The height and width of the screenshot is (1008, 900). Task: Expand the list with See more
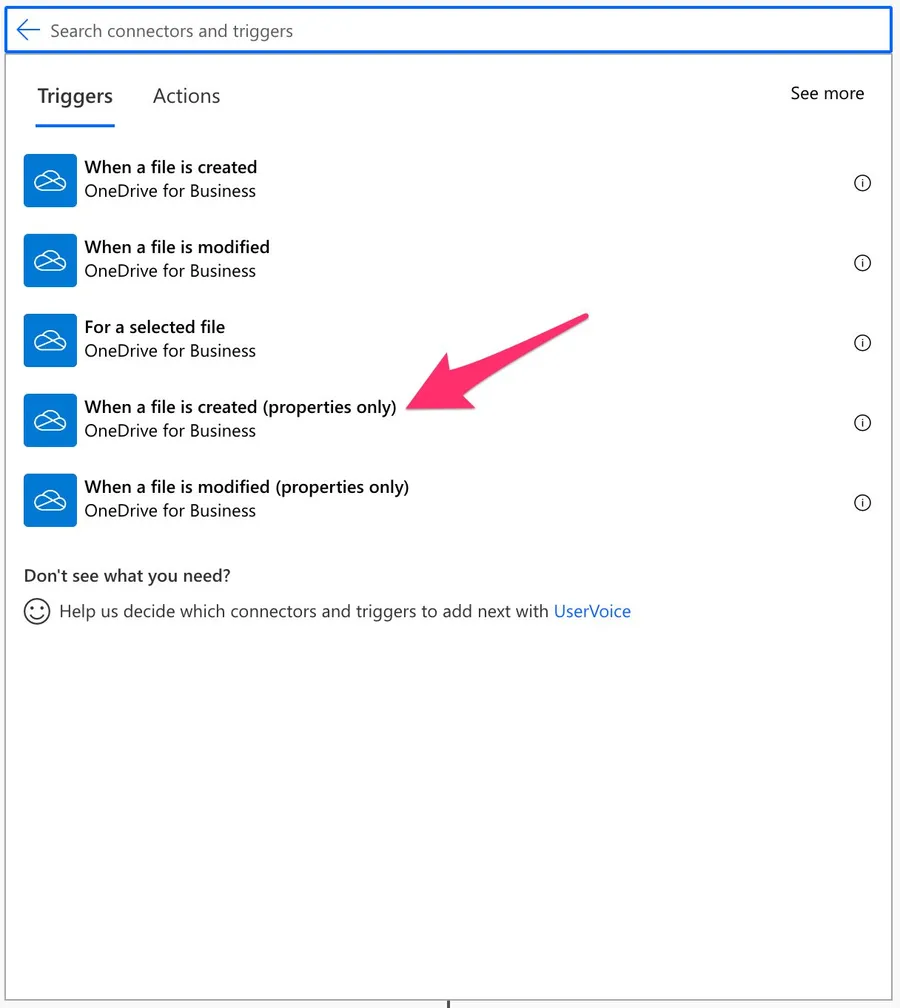[827, 93]
